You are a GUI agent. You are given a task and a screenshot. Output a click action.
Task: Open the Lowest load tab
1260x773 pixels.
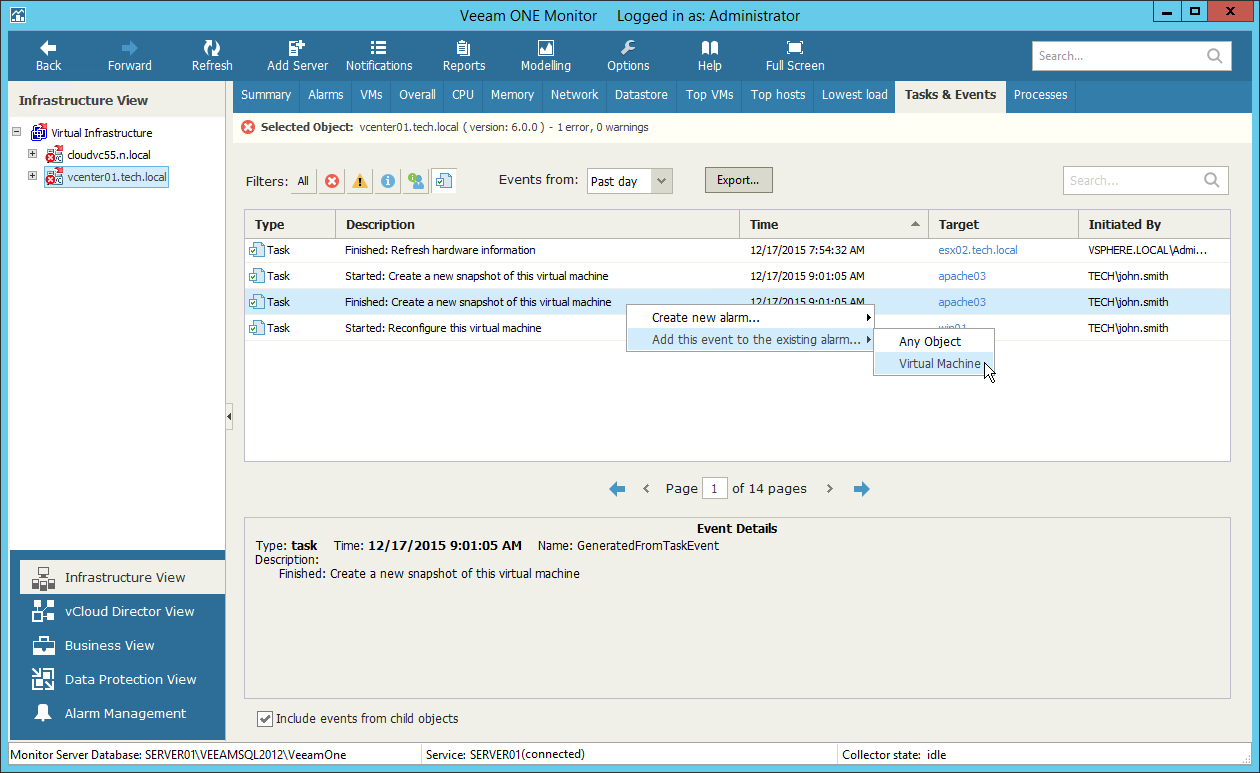(855, 95)
